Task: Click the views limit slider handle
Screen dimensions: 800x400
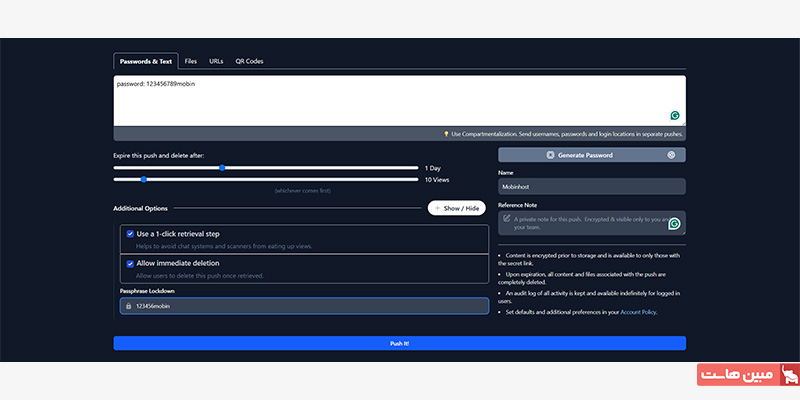Action: coord(144,180)
